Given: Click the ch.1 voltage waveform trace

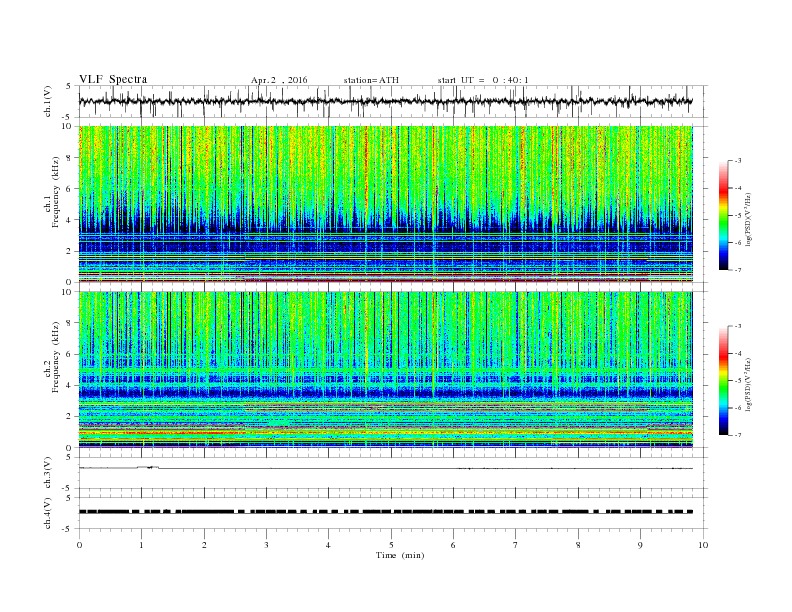Looking at the screenshot, I should click(x=386, y=101).
